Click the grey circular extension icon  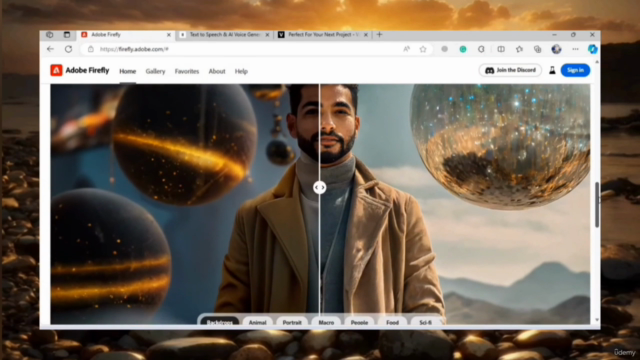tap(444, 49)
